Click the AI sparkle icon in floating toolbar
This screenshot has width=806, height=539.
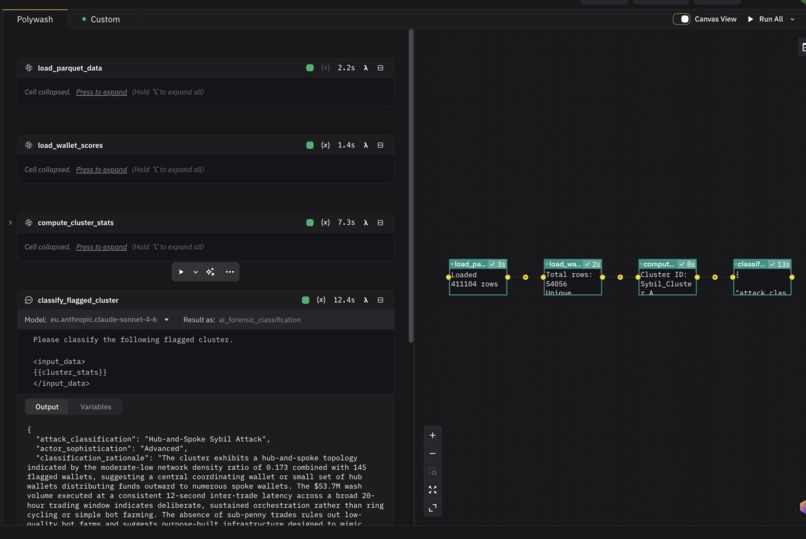(210, 272)
